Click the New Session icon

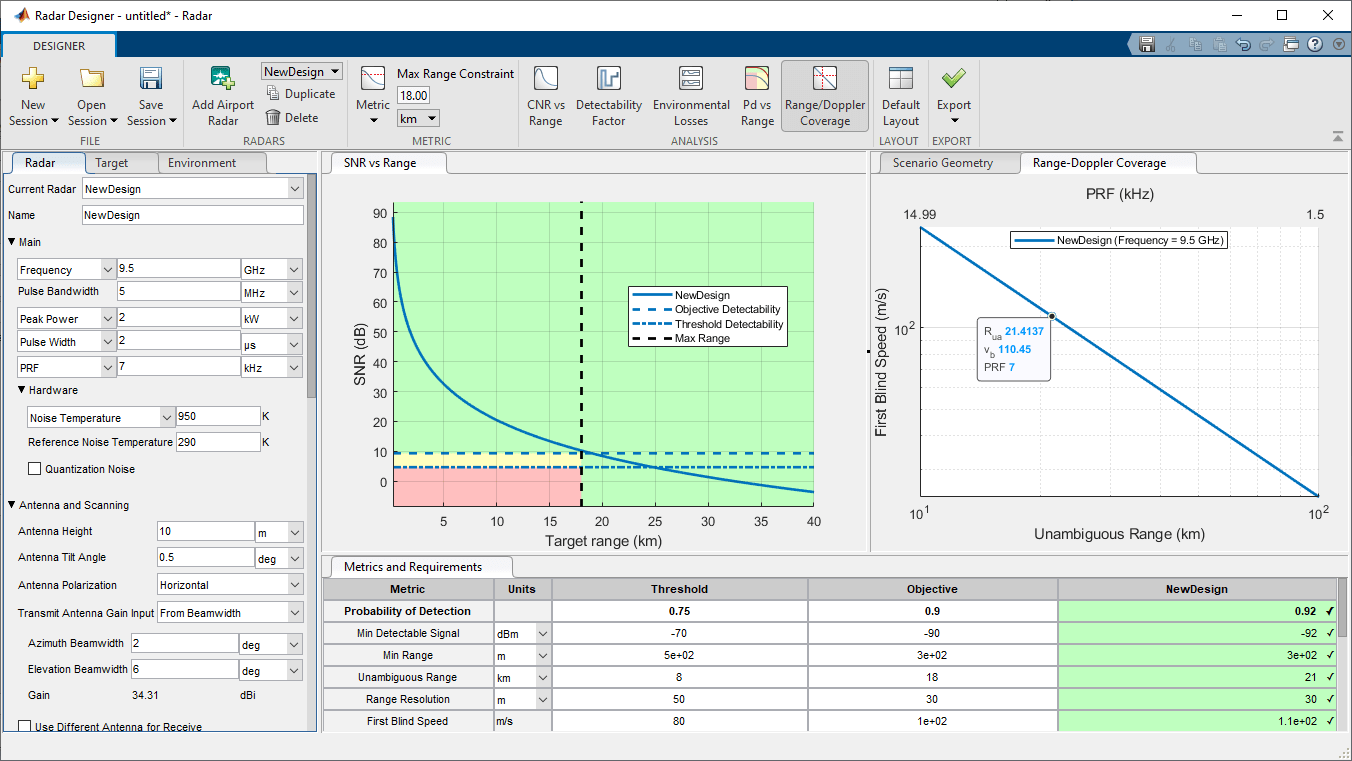click(x=33, y=80)
